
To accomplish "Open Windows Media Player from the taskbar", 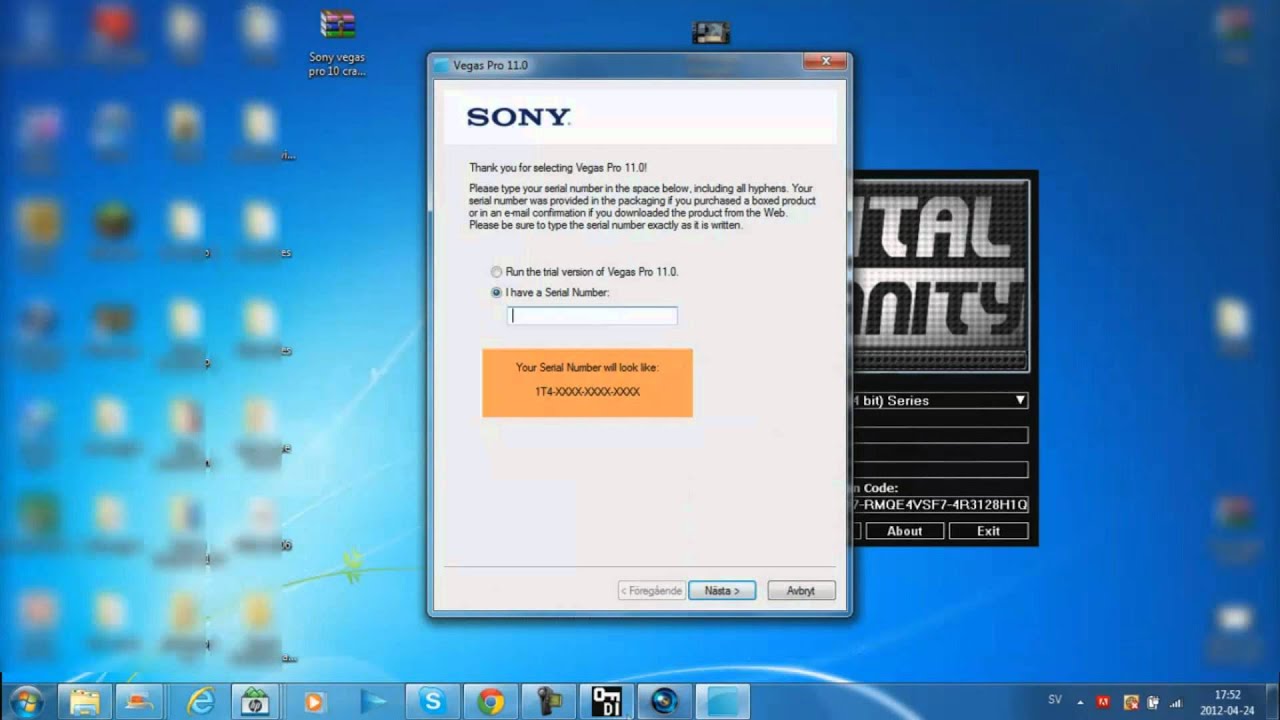I will point(317,701).
